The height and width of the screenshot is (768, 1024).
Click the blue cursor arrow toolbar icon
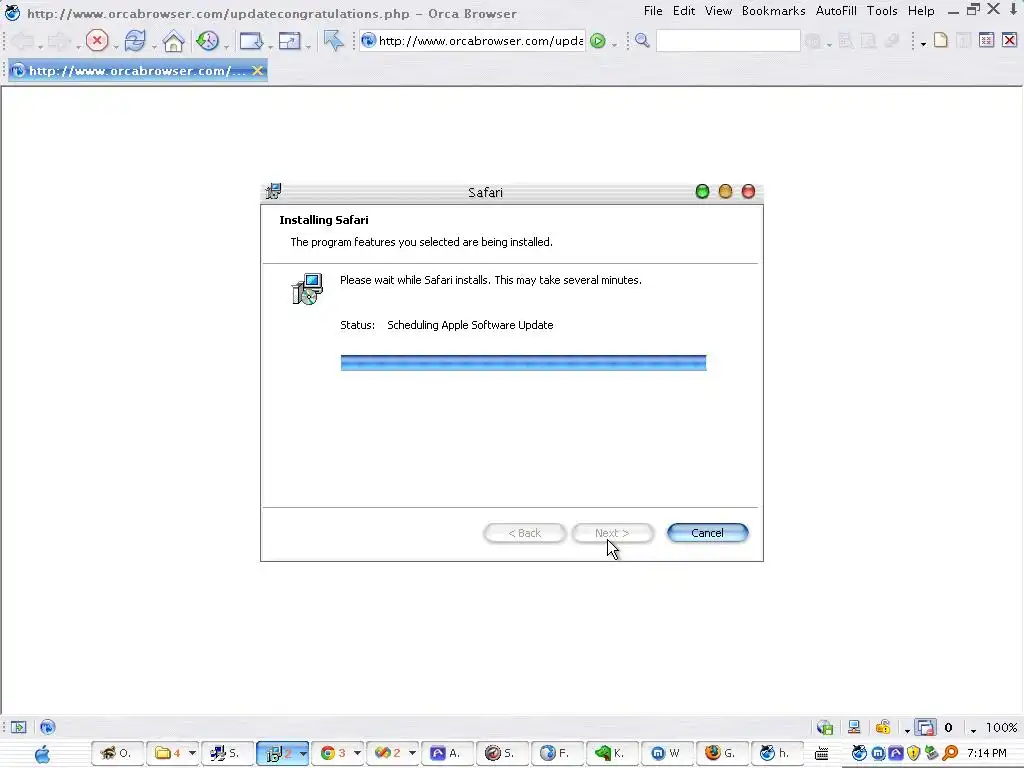pyautogui.click(x=333, y=40)
